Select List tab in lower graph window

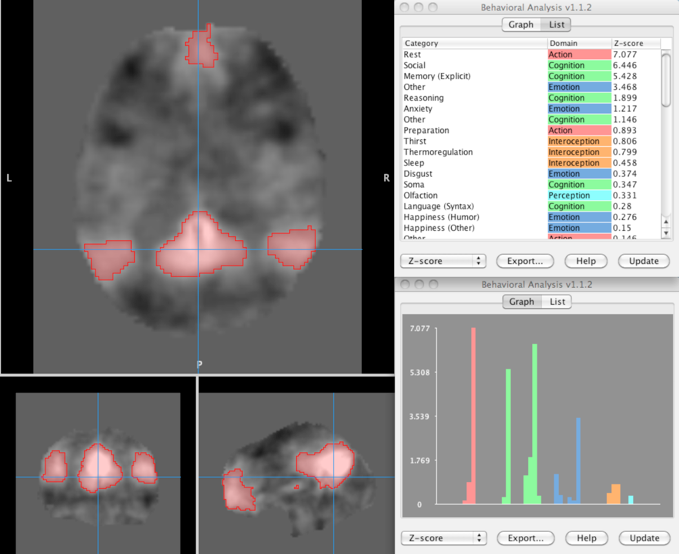pyautogui.click(x=557, y=301)
